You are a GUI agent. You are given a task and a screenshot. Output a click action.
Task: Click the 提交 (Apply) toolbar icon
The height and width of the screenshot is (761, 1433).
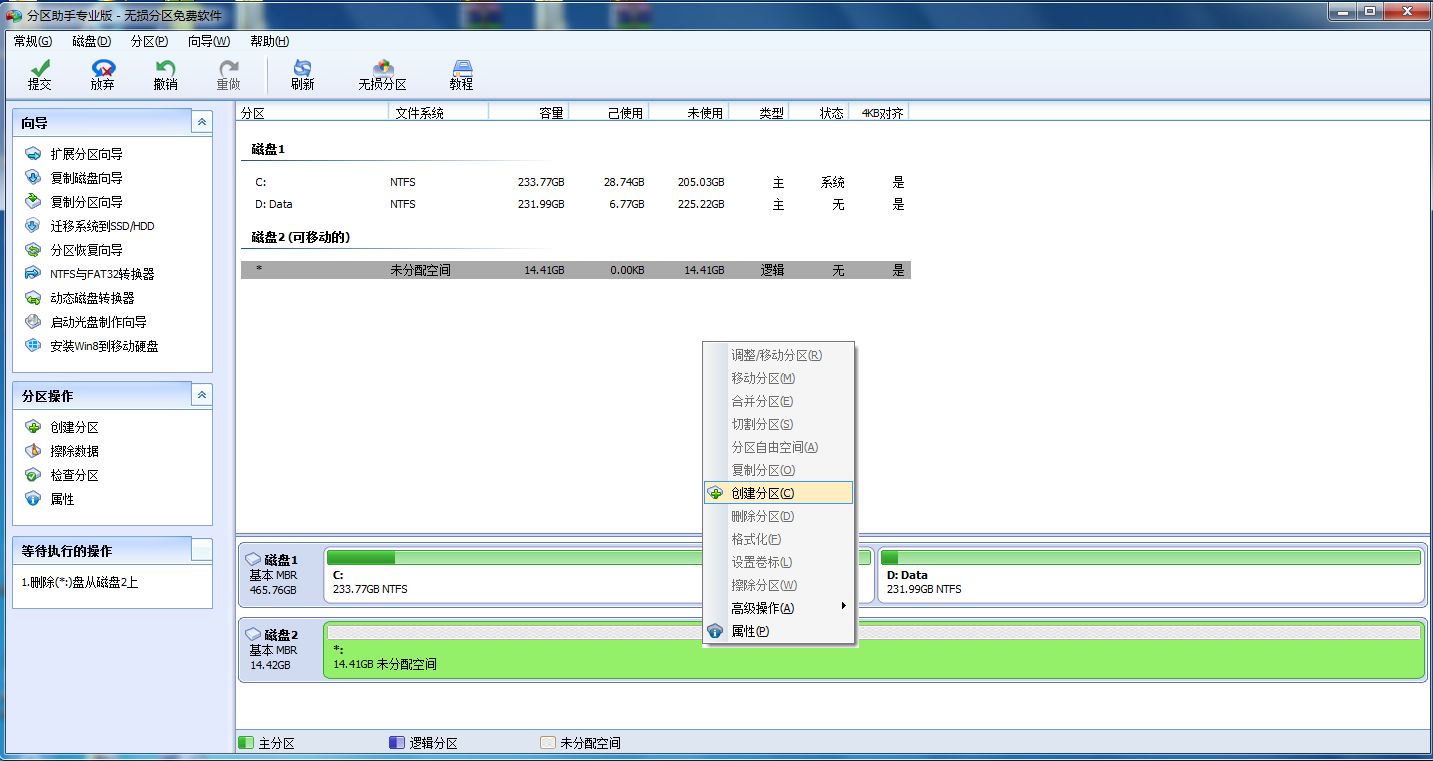[x=40, y=75]
